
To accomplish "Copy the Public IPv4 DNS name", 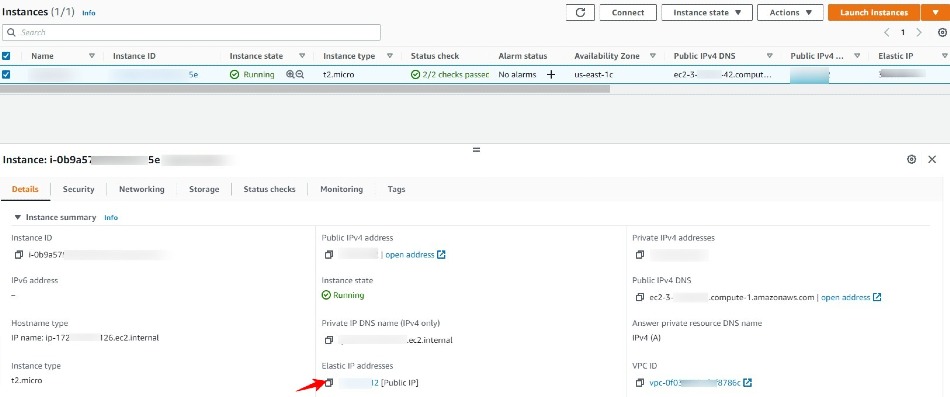I will click(x=640, y=297).
